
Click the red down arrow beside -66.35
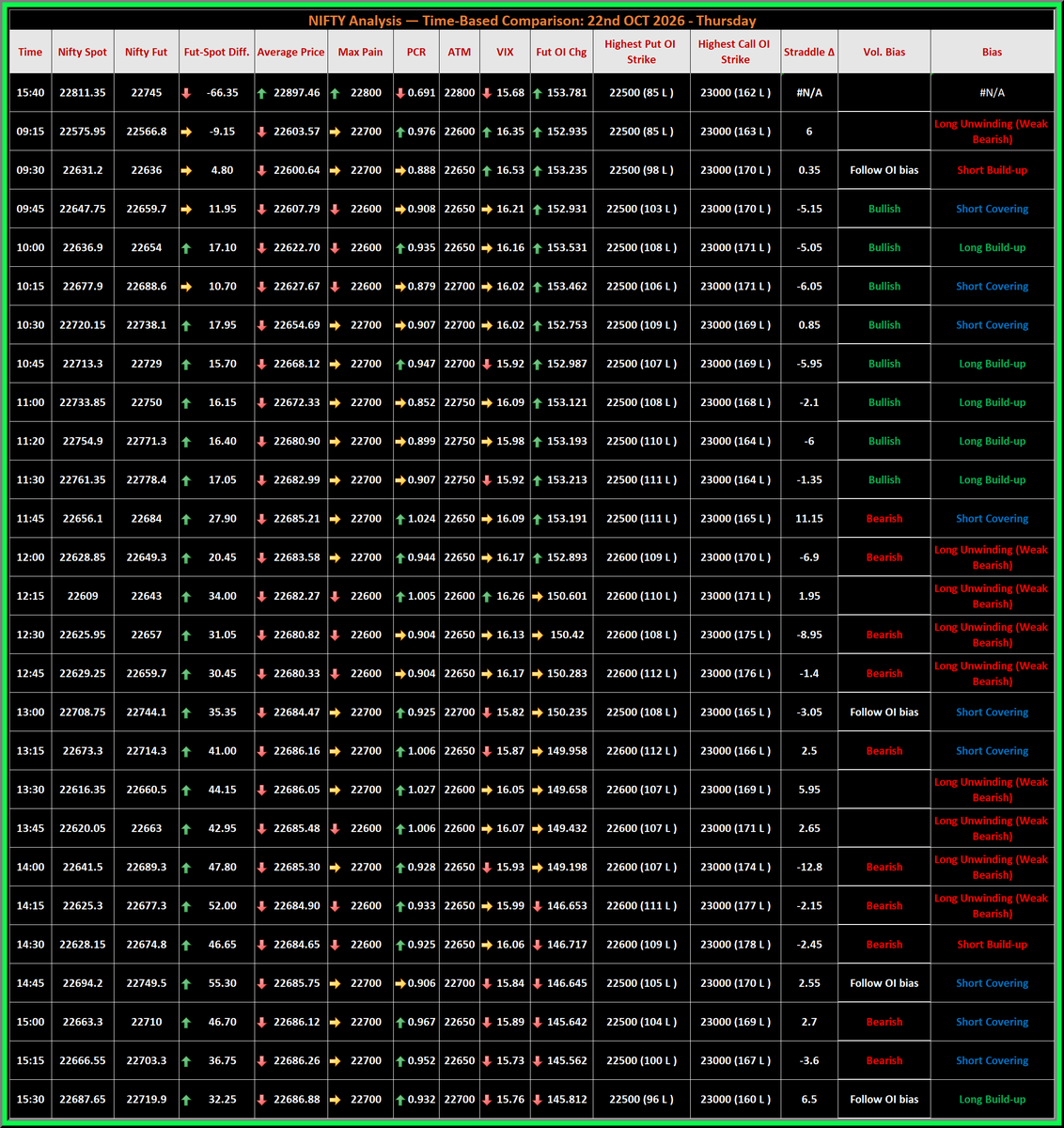[x=186, y=93]
